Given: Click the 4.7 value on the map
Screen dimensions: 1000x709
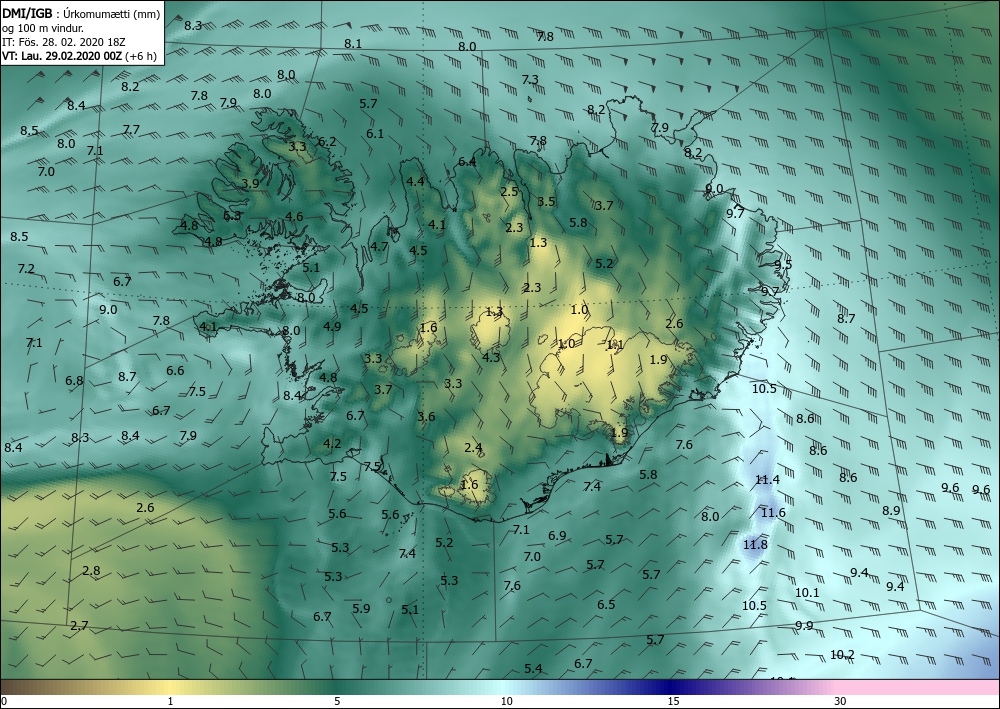Looking at the screenshot, I should coord(379,247).
